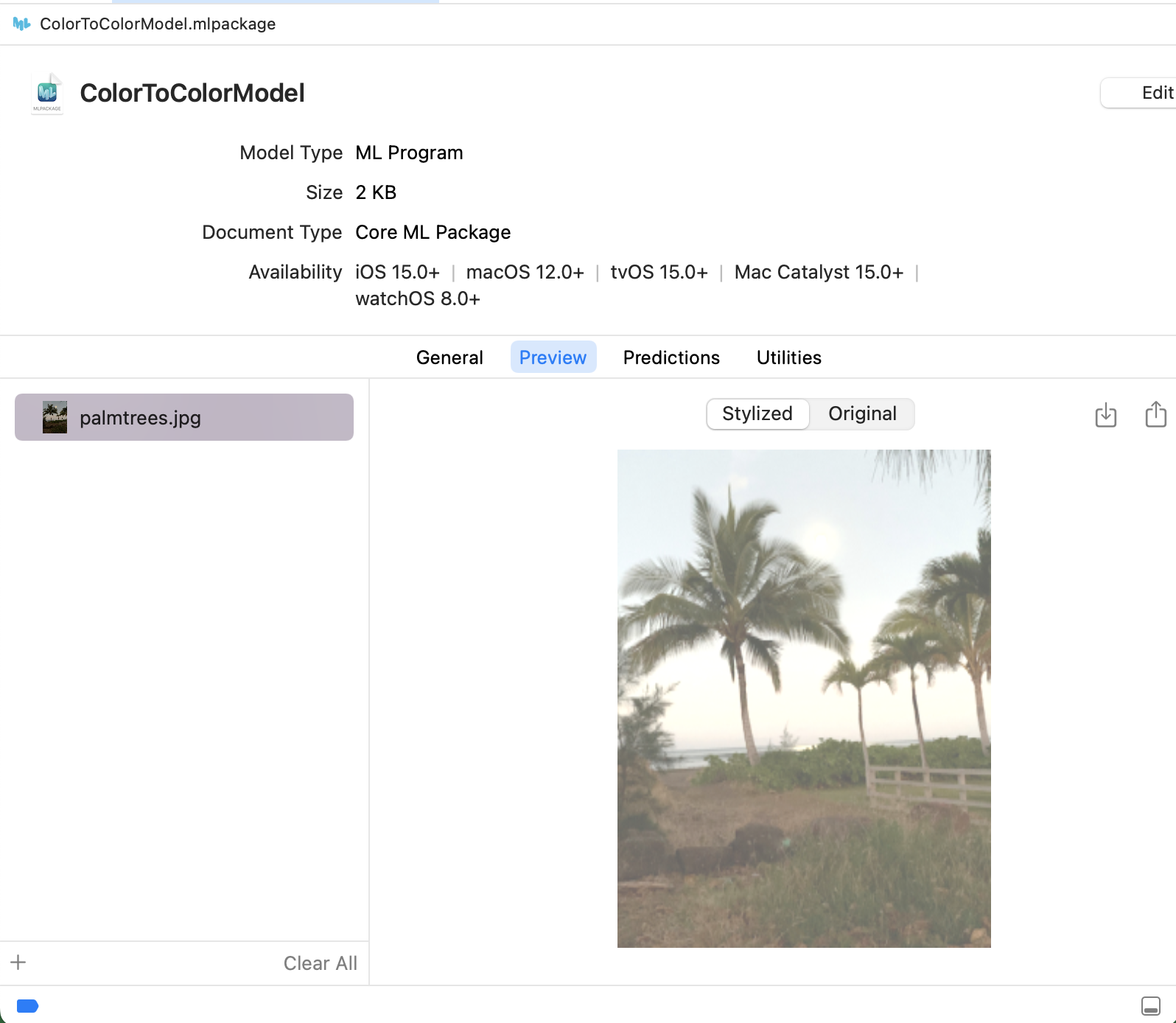1176x1023 pixels.
Task: Click the ColorToColorModel mlpackage file icon
Action: [47, 93]
